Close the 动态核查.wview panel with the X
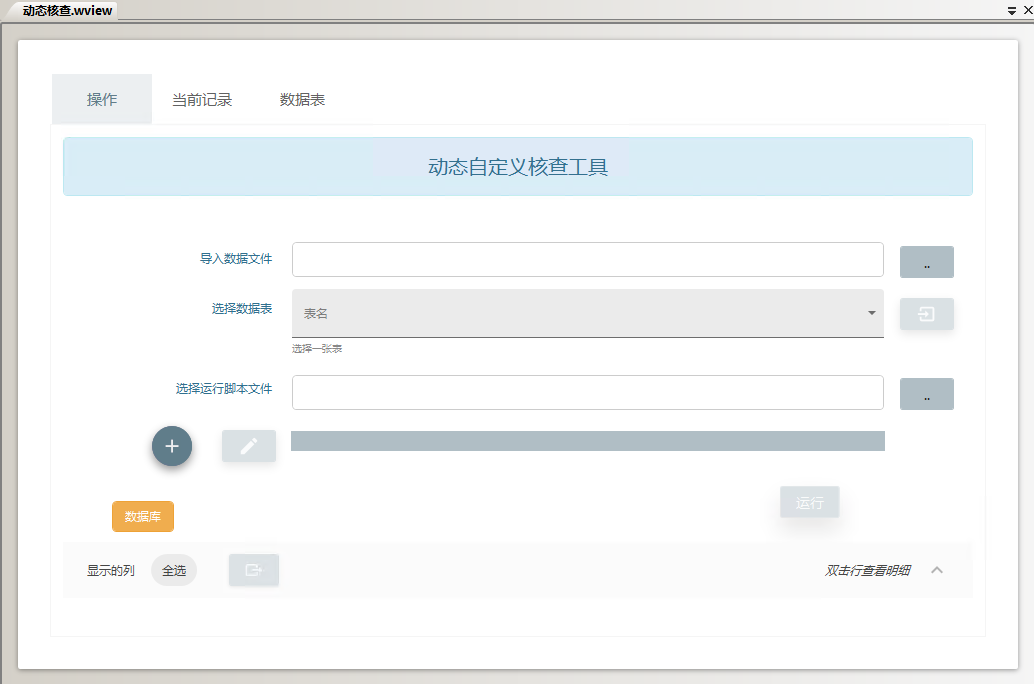 [1027, 11]
